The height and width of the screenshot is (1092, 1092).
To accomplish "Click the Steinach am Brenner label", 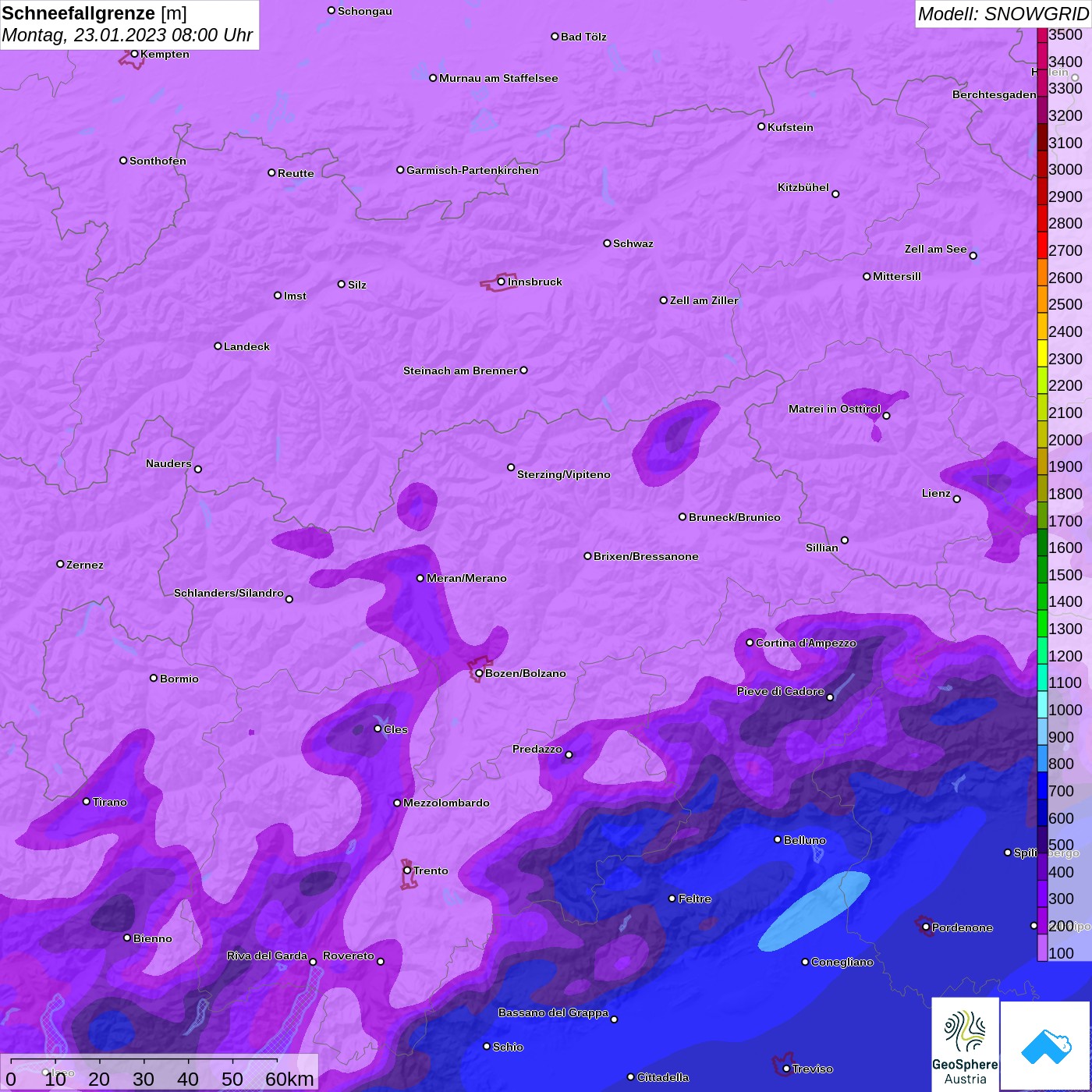I will pyautogui.click(x=460, y=370).
